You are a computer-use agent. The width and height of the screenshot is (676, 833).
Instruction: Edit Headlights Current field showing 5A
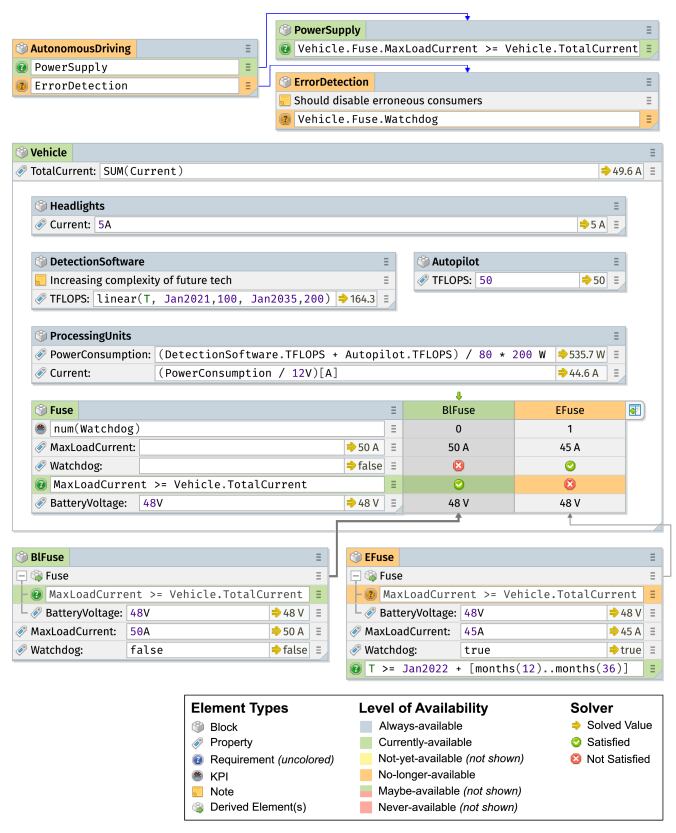click(336, 224)
